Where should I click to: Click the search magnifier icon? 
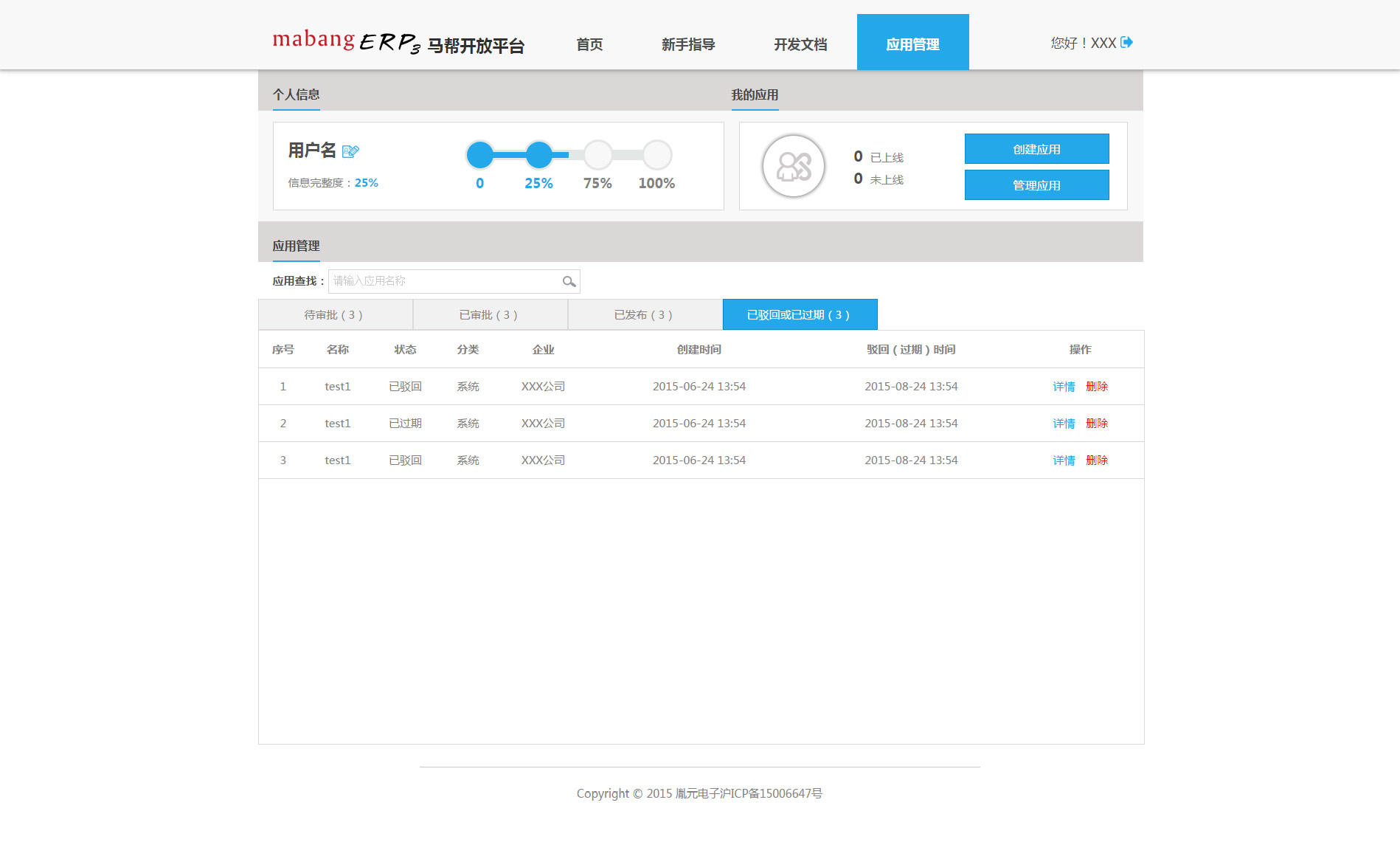tap(569, 281)
